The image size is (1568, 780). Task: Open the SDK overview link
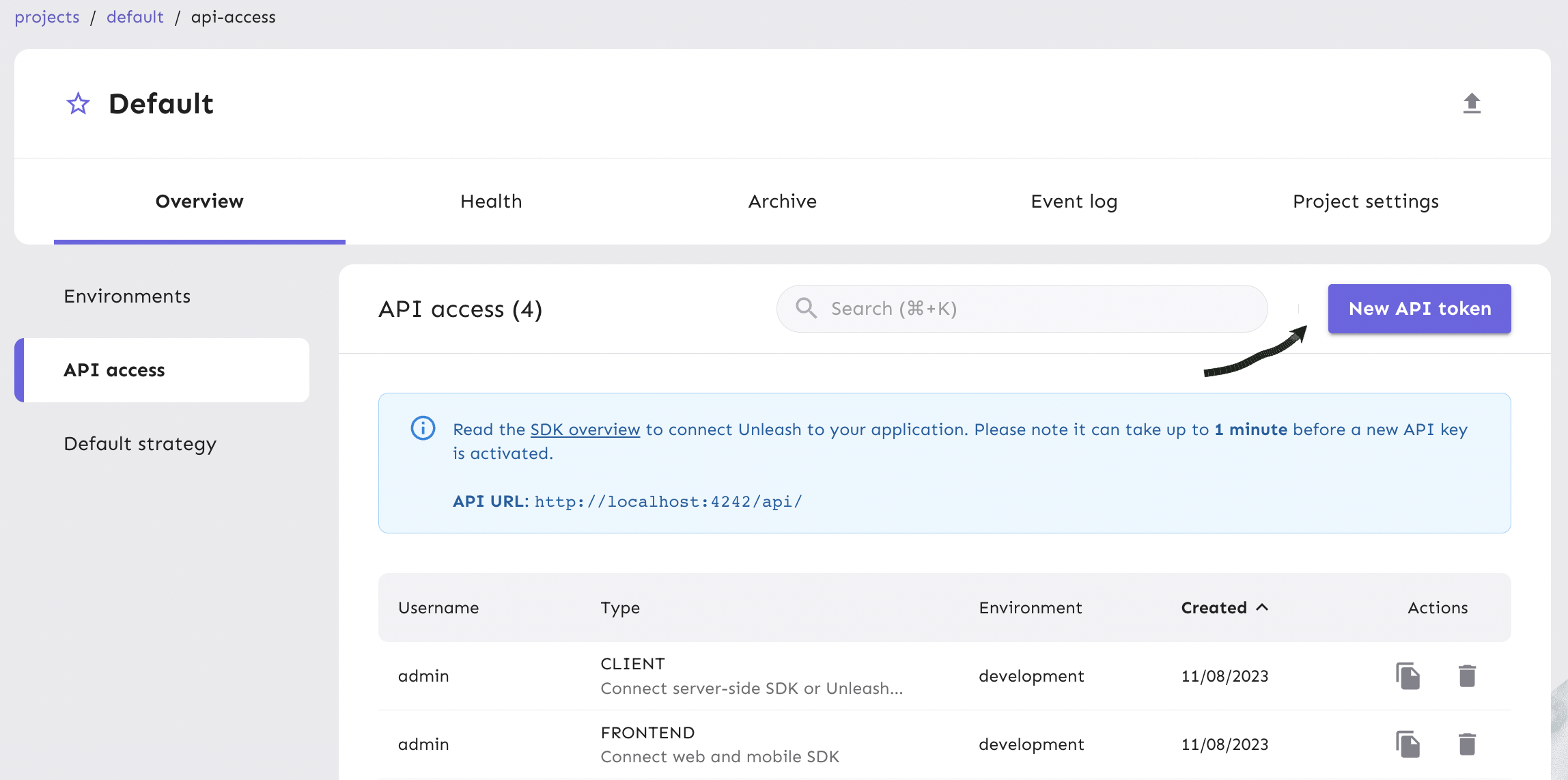(585, 429)
